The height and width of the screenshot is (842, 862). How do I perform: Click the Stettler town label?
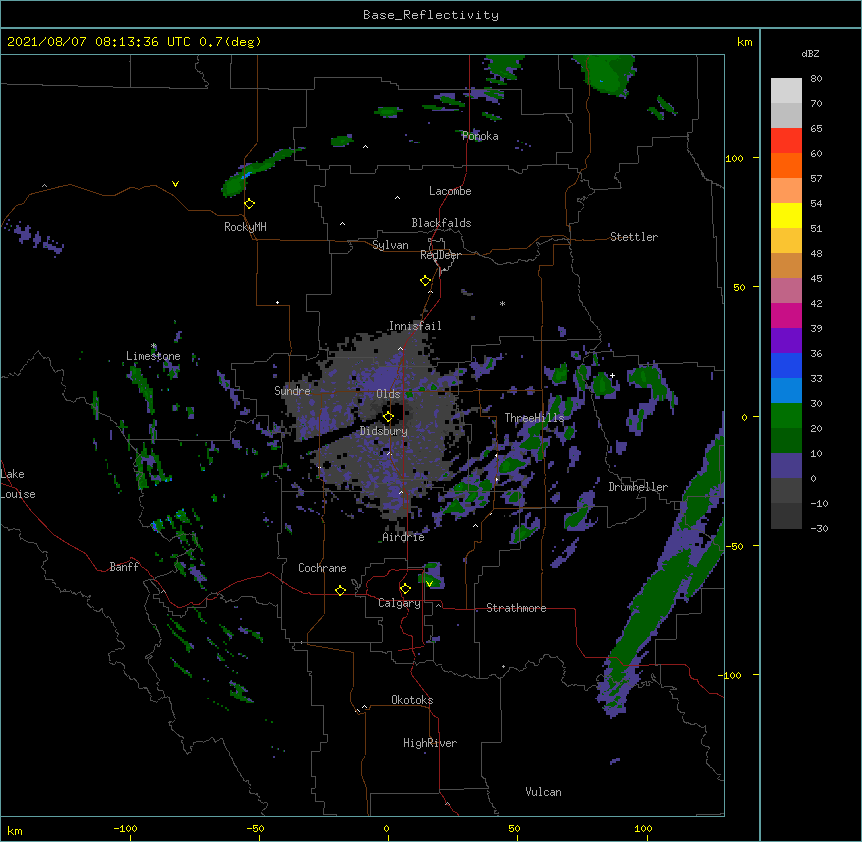[634, 237]
